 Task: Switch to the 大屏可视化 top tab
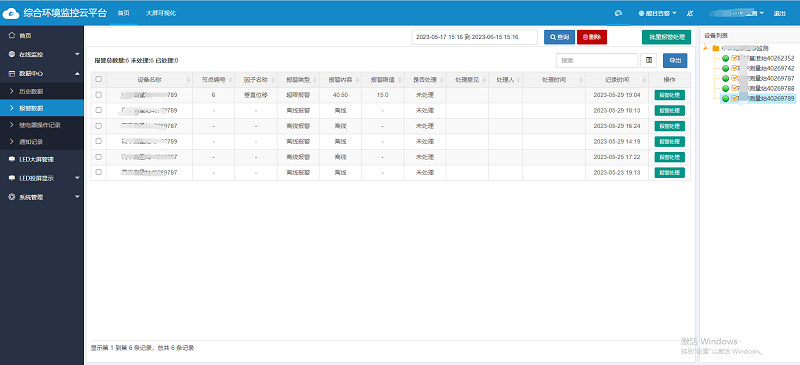point(161,13)
